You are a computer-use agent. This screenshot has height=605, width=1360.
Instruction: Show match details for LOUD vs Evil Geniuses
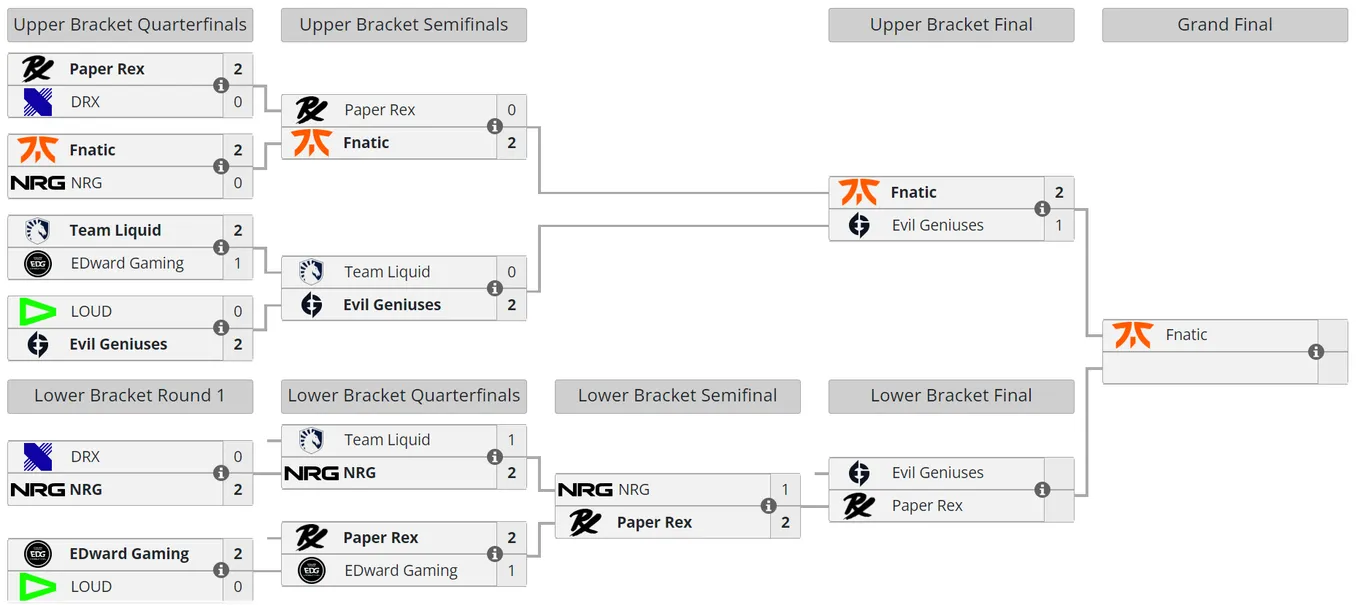click(221, 327)
